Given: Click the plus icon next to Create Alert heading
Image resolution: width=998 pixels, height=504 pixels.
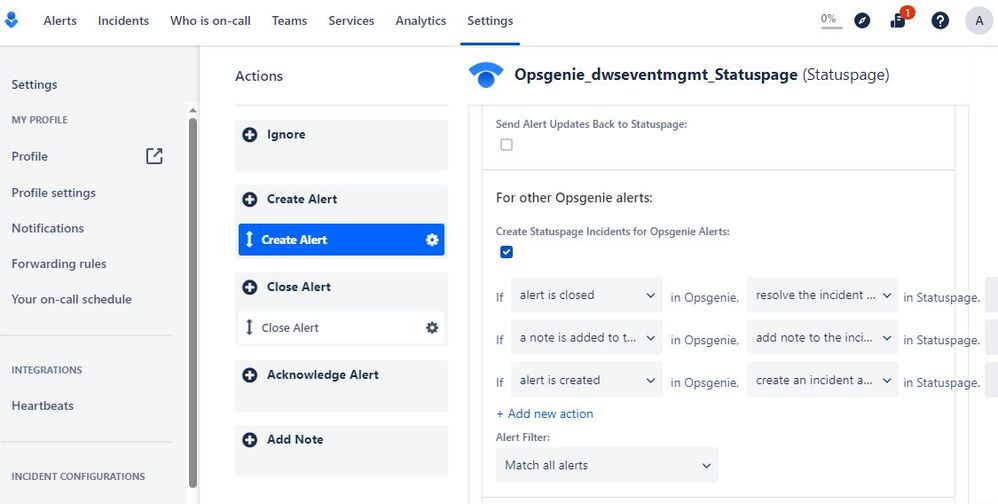Looking at the screenshot, I should [x=250, y=199].
